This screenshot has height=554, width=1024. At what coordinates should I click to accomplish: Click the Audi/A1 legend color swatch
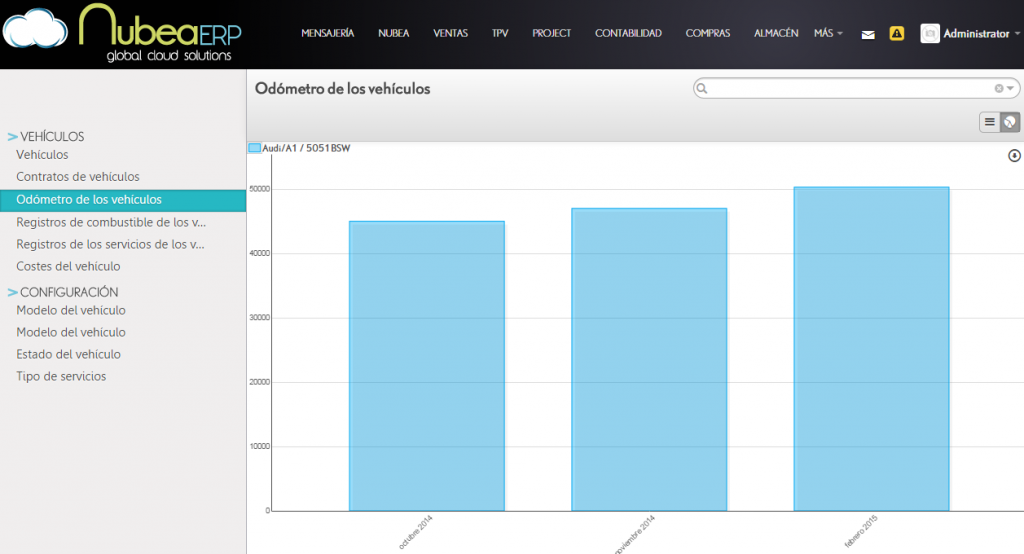tap(255, 148)
